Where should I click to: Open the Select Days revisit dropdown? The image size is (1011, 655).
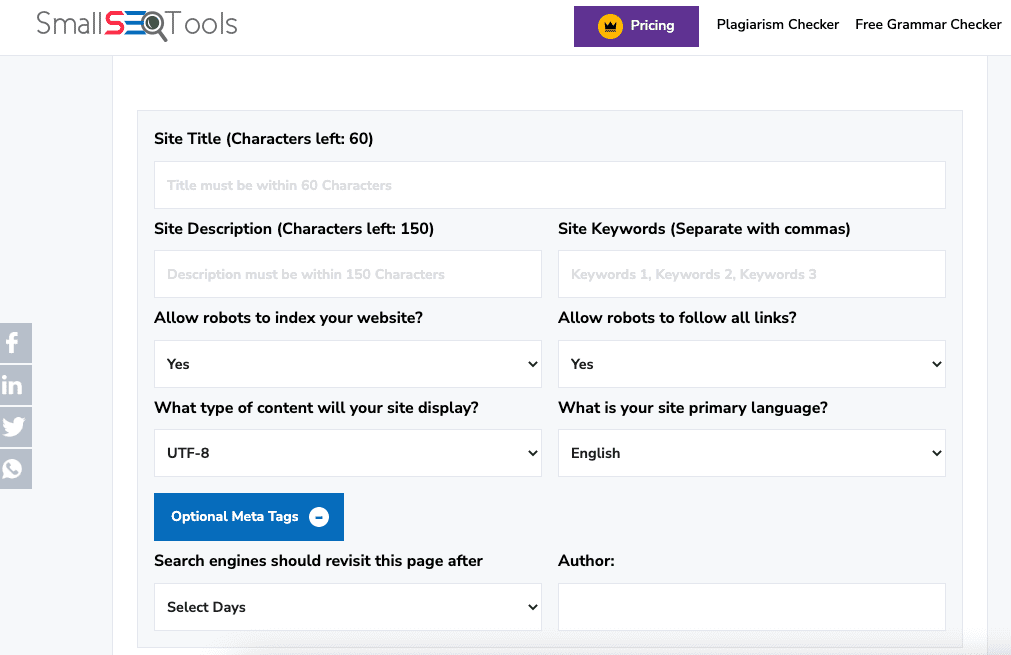click(x=347, y=607)
